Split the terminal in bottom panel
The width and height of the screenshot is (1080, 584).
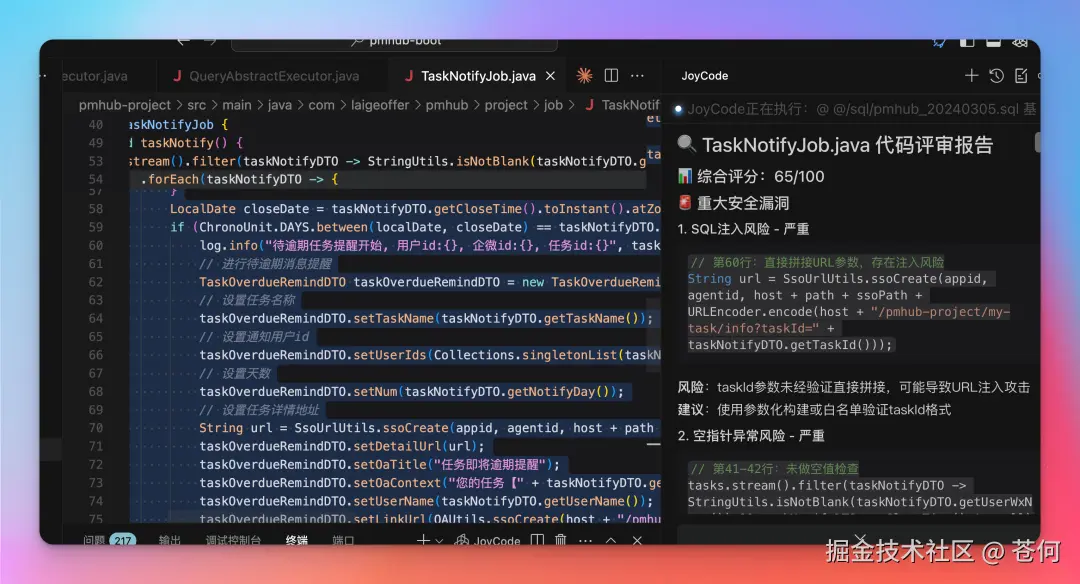537,541
